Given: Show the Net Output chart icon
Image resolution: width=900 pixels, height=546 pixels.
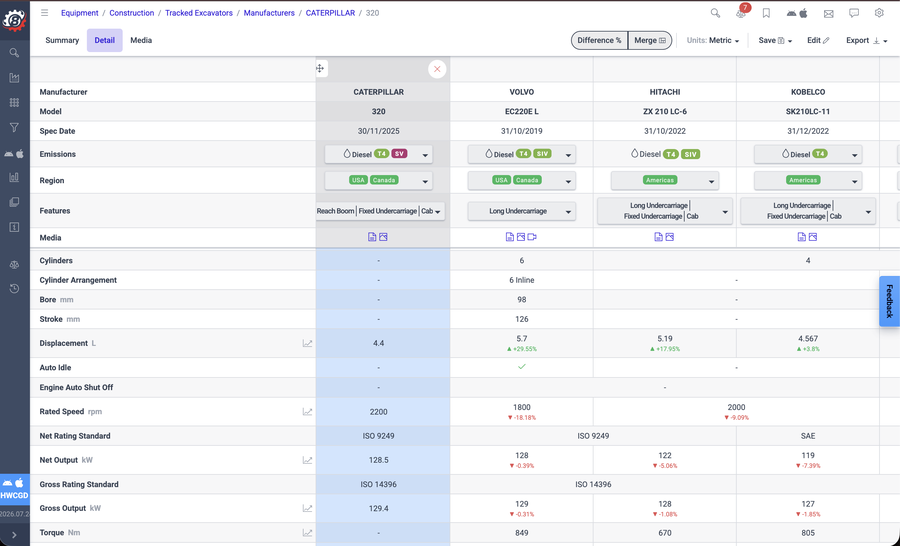Looking at the screenshot, I should [x=308, y=460].
